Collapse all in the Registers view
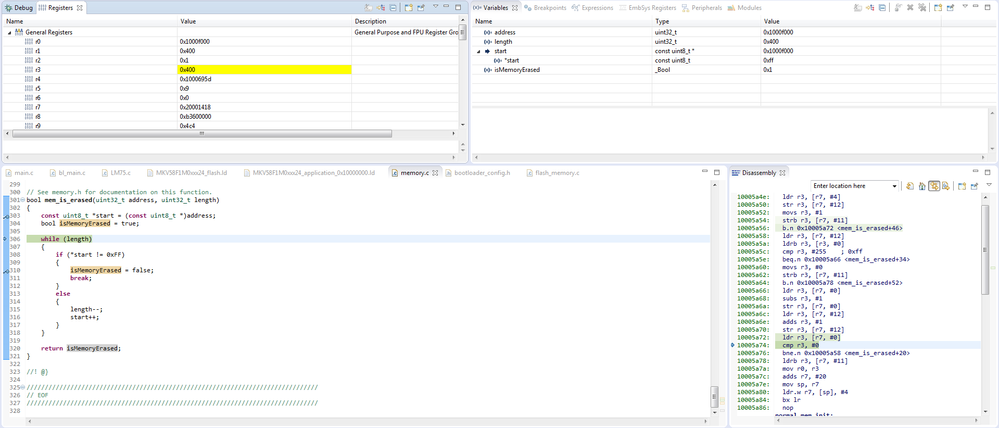Viewport: 999px width, 428px height. point(392,8)
